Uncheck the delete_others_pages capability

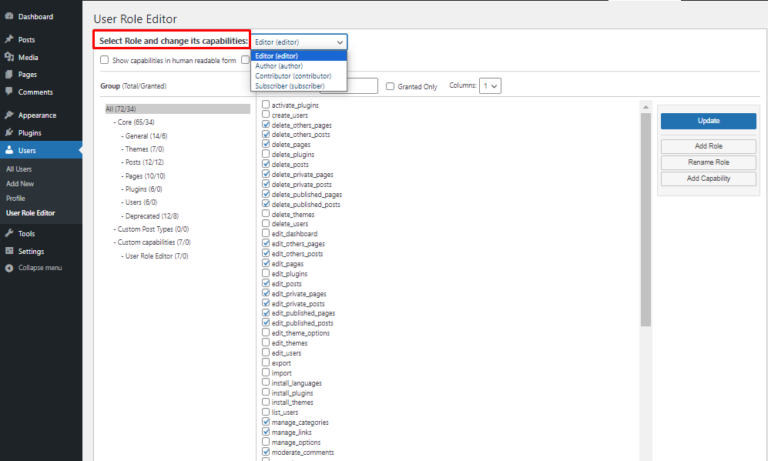tap(266, 125)
